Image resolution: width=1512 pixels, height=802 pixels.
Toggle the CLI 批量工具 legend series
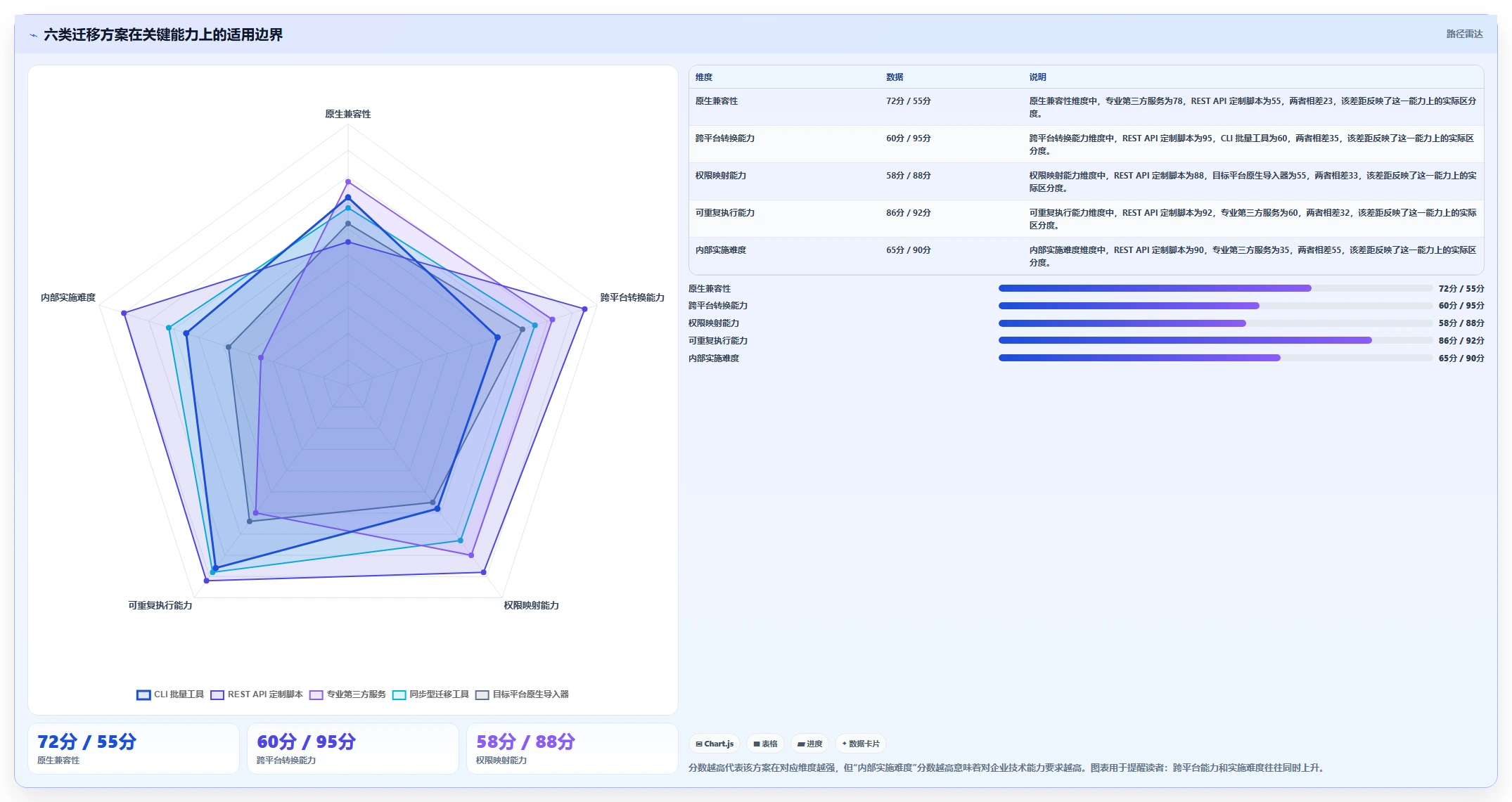(x=170, y=694)
